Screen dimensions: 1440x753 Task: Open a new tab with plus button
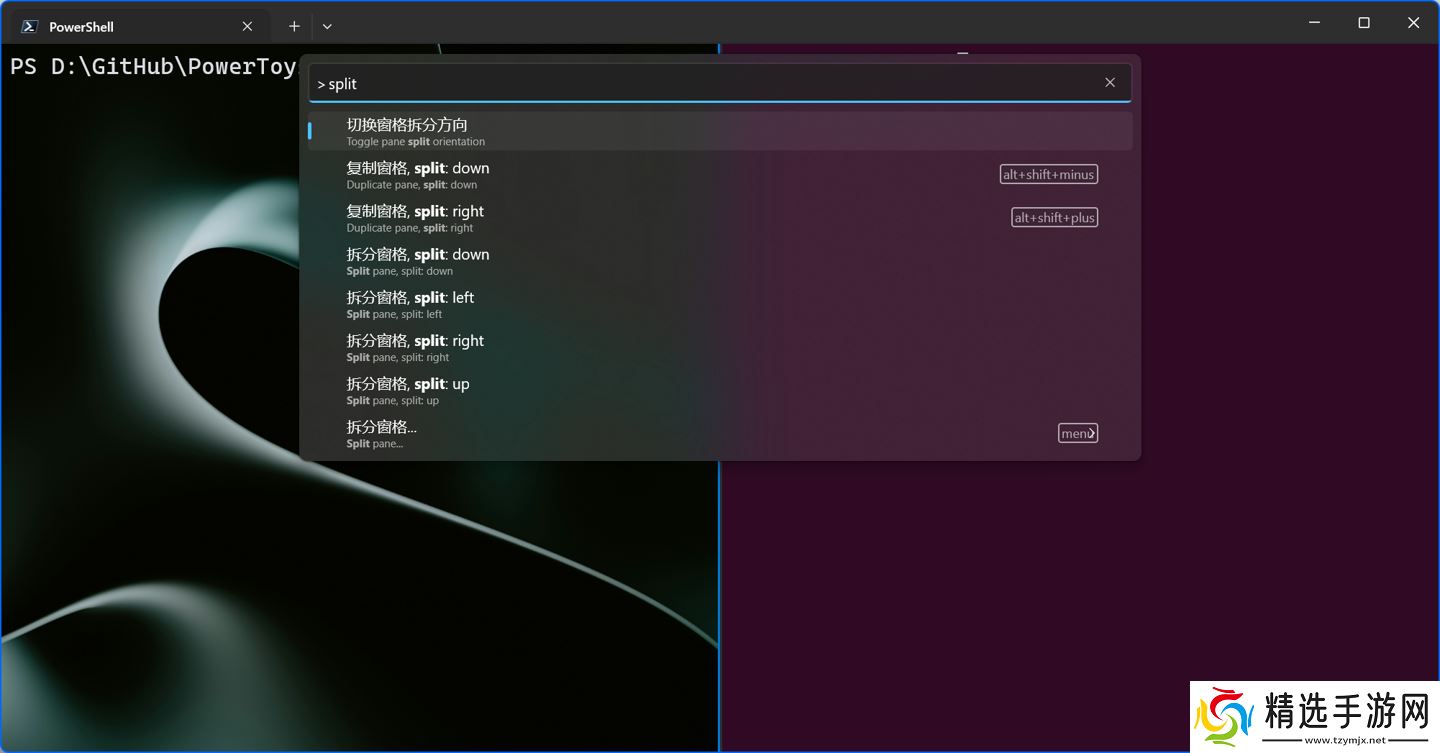pyautogui.click(x=294, y=26)
